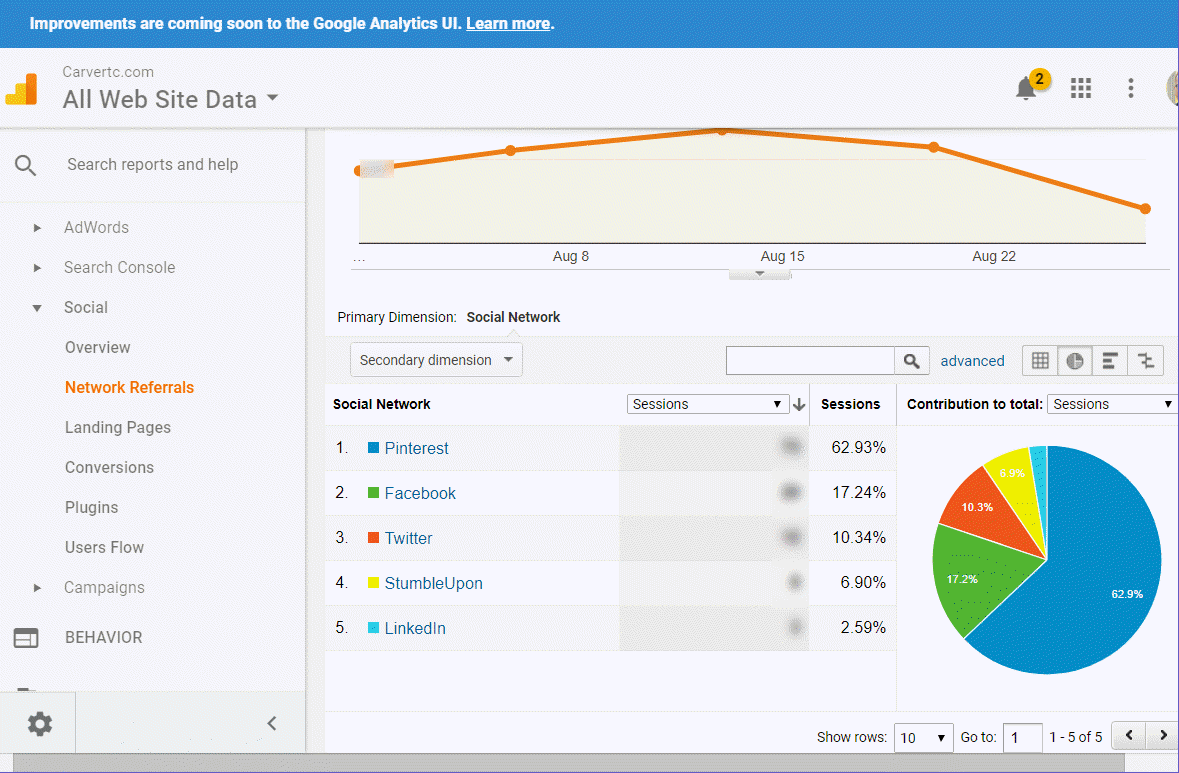Click the table filter search field
The height and width of the screenshot is (773, 1179).
pos(810,361)
